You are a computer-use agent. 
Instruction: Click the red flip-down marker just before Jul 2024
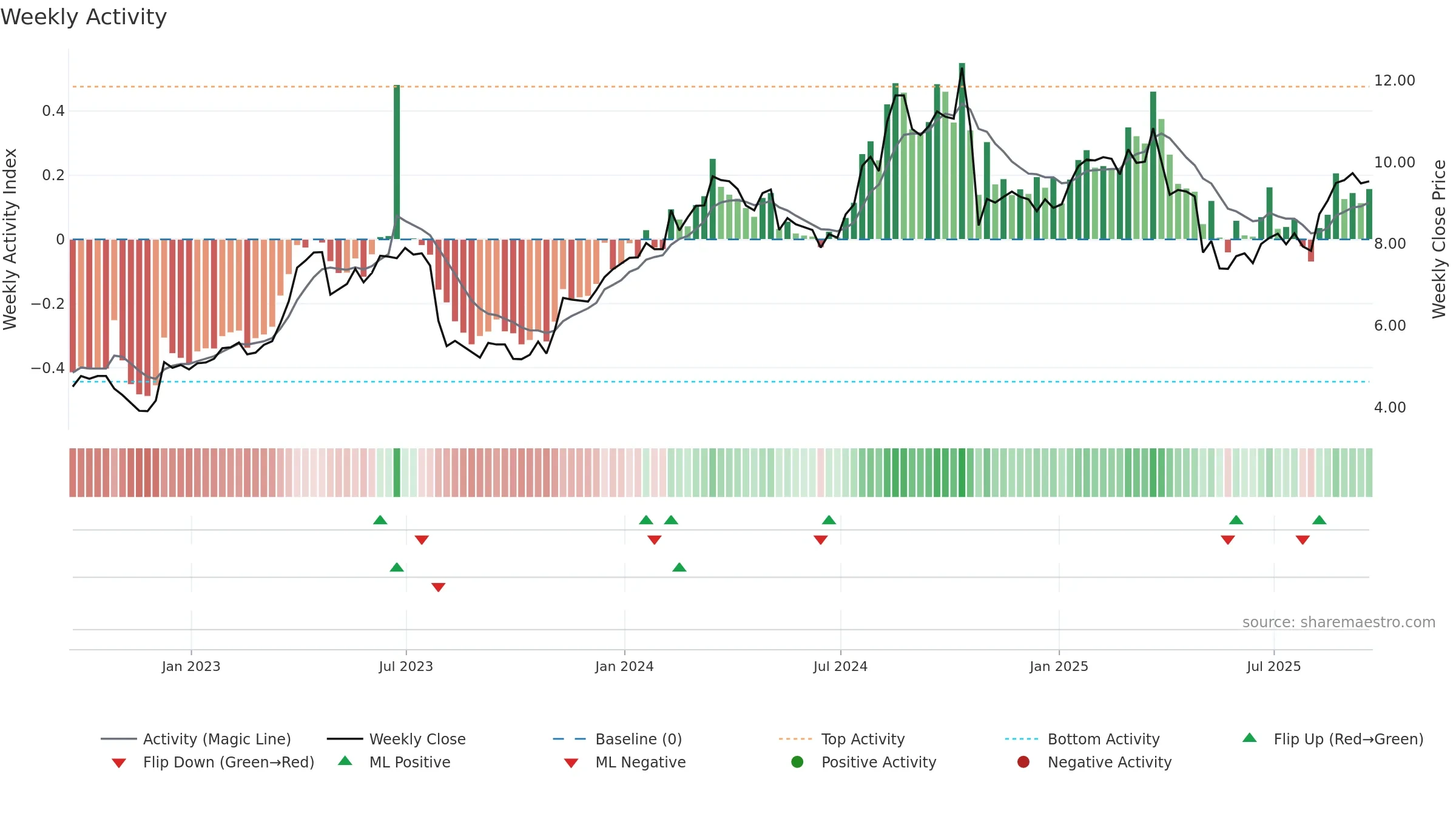pyautogui.click(x=821, y=540)
